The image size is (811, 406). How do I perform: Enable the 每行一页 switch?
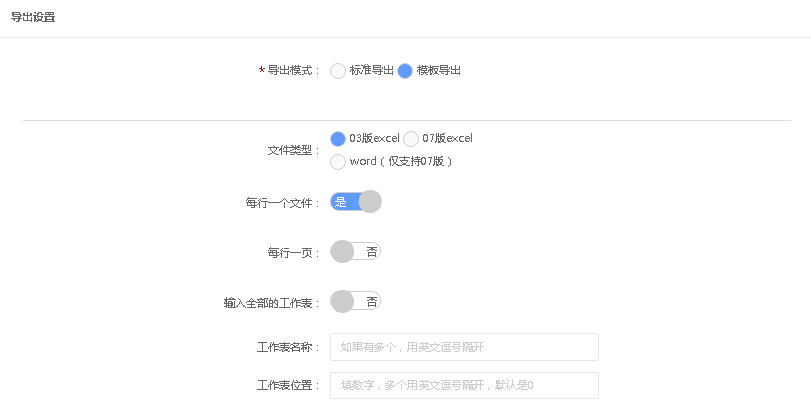pyautogui.click(x=356, y=252)
